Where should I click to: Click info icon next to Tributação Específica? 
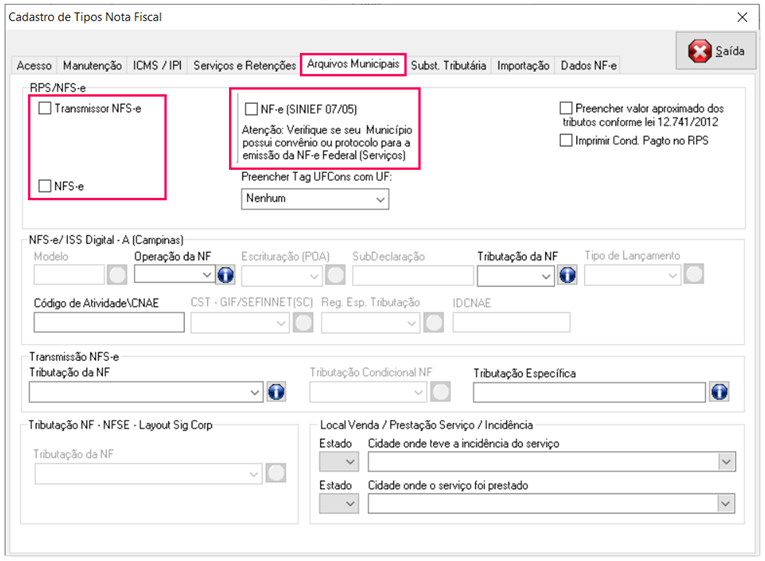[x=718, y=392]
